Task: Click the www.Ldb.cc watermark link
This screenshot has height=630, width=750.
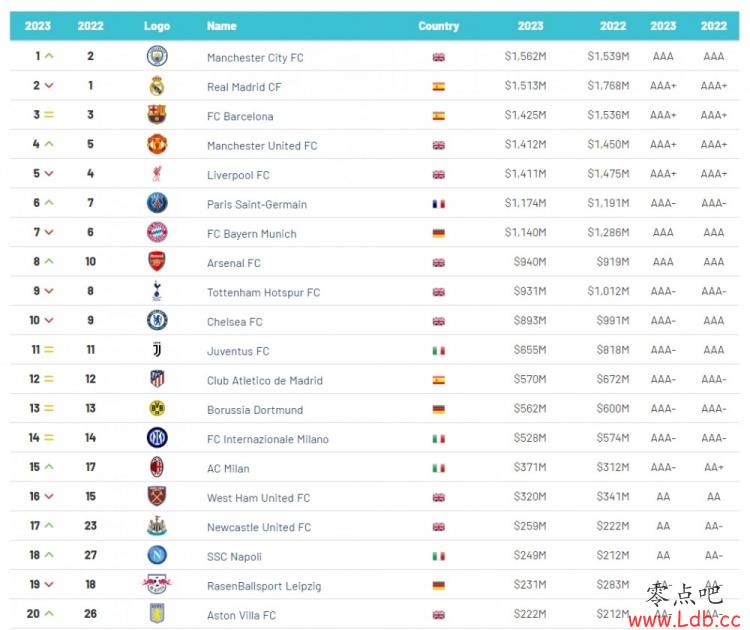Action: coord(684,620)
